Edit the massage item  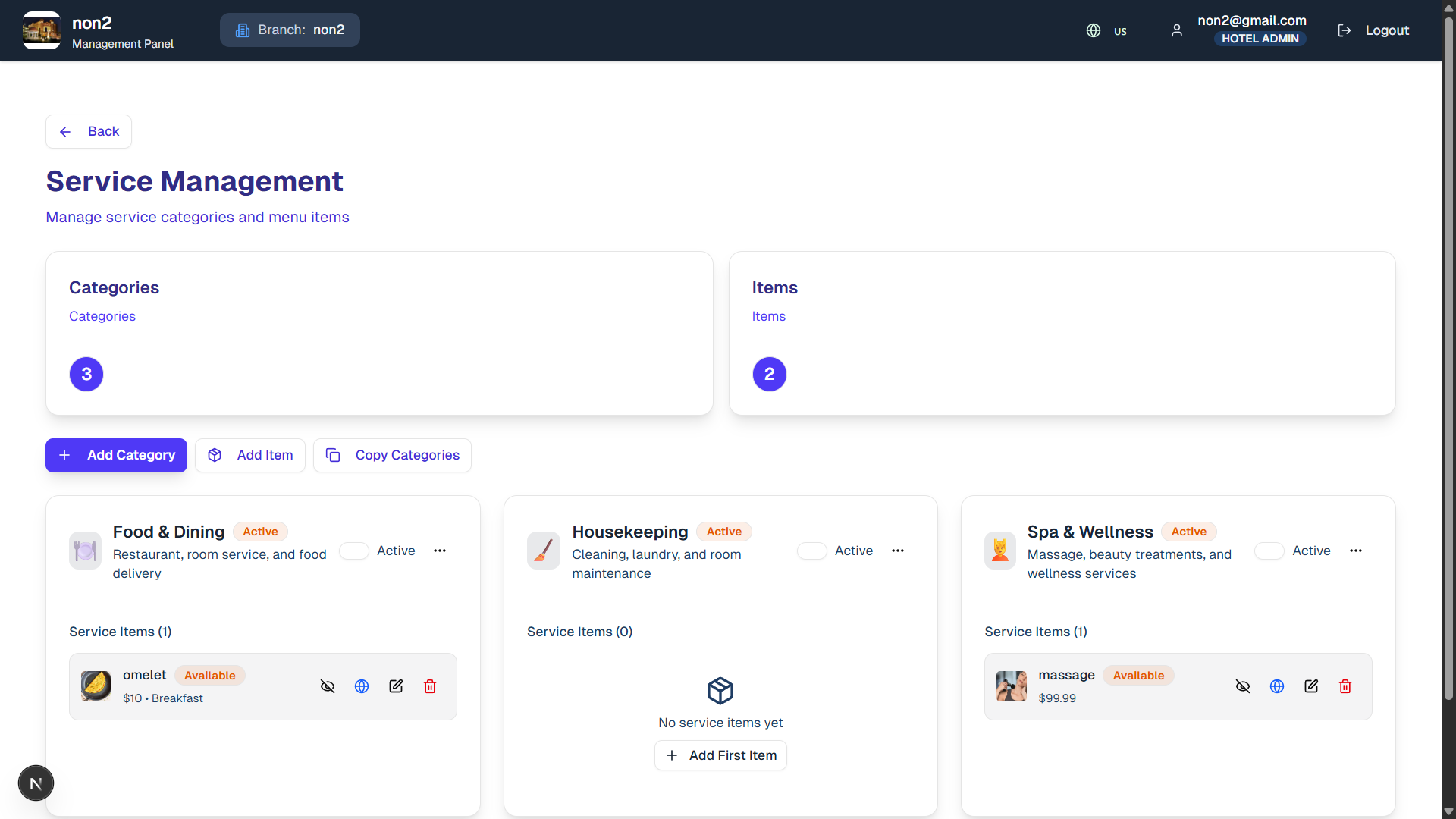point(1311,686)
